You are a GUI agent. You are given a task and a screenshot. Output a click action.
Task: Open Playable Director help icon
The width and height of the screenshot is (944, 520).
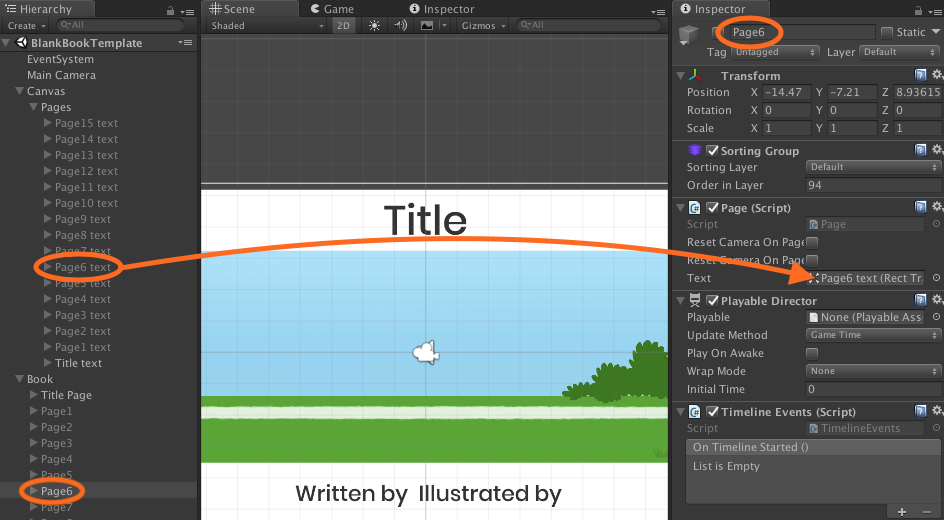[921, 300]
